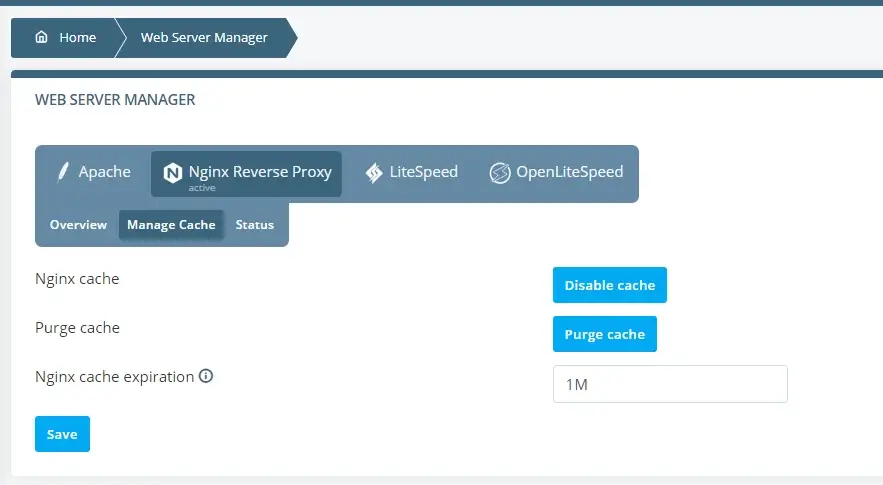Select the OpenLiteSpeed tab label
This screenshot has width=883, height=485.
click(569, 172)
